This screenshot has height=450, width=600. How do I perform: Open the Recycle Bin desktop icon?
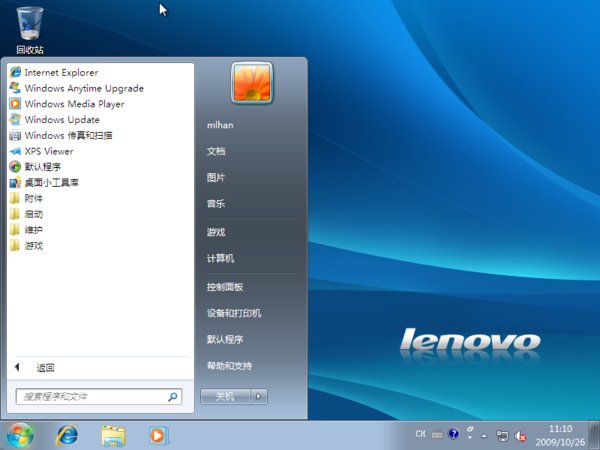(x=29, y=30)
